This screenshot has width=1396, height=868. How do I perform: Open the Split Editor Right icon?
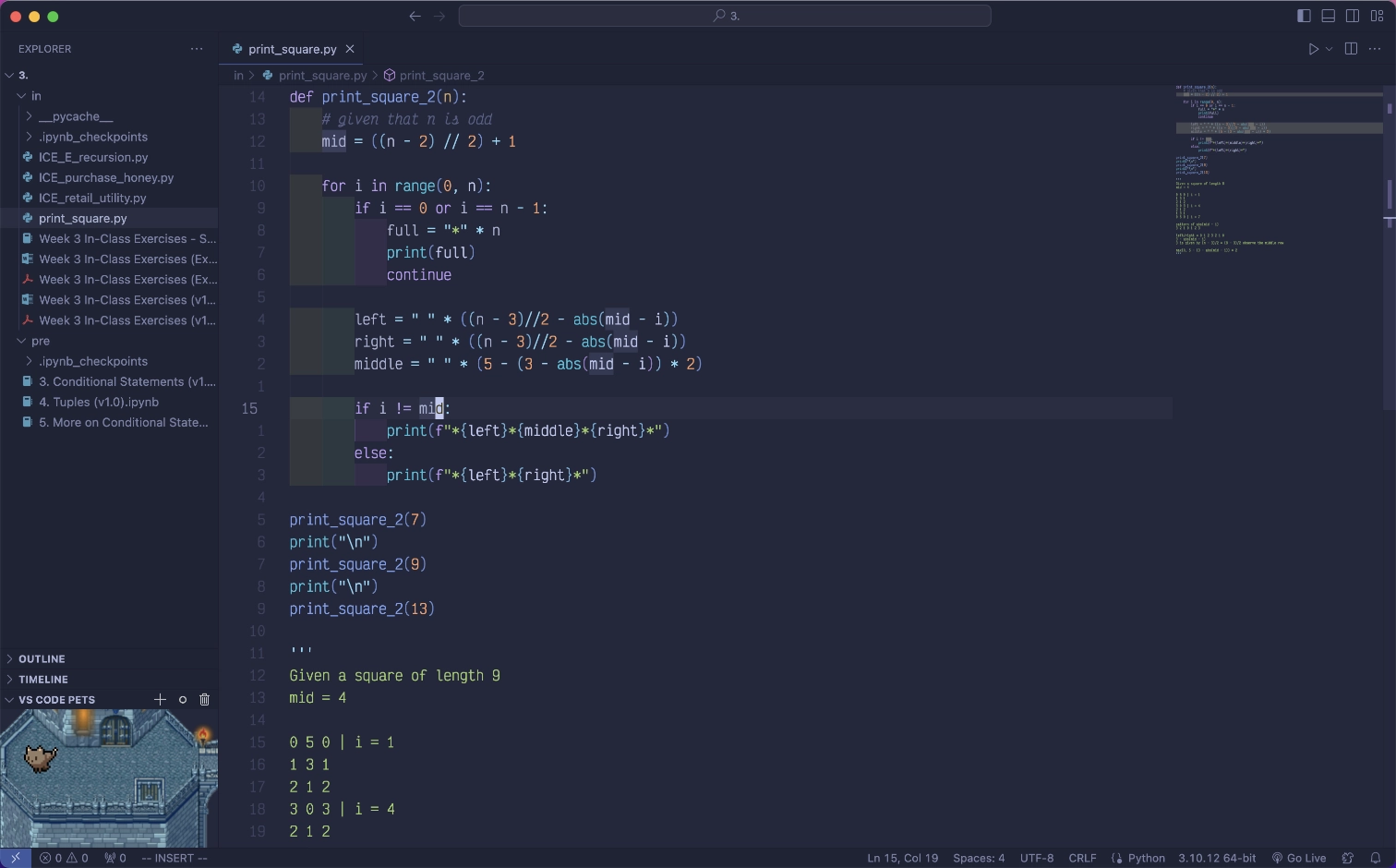1350,48
